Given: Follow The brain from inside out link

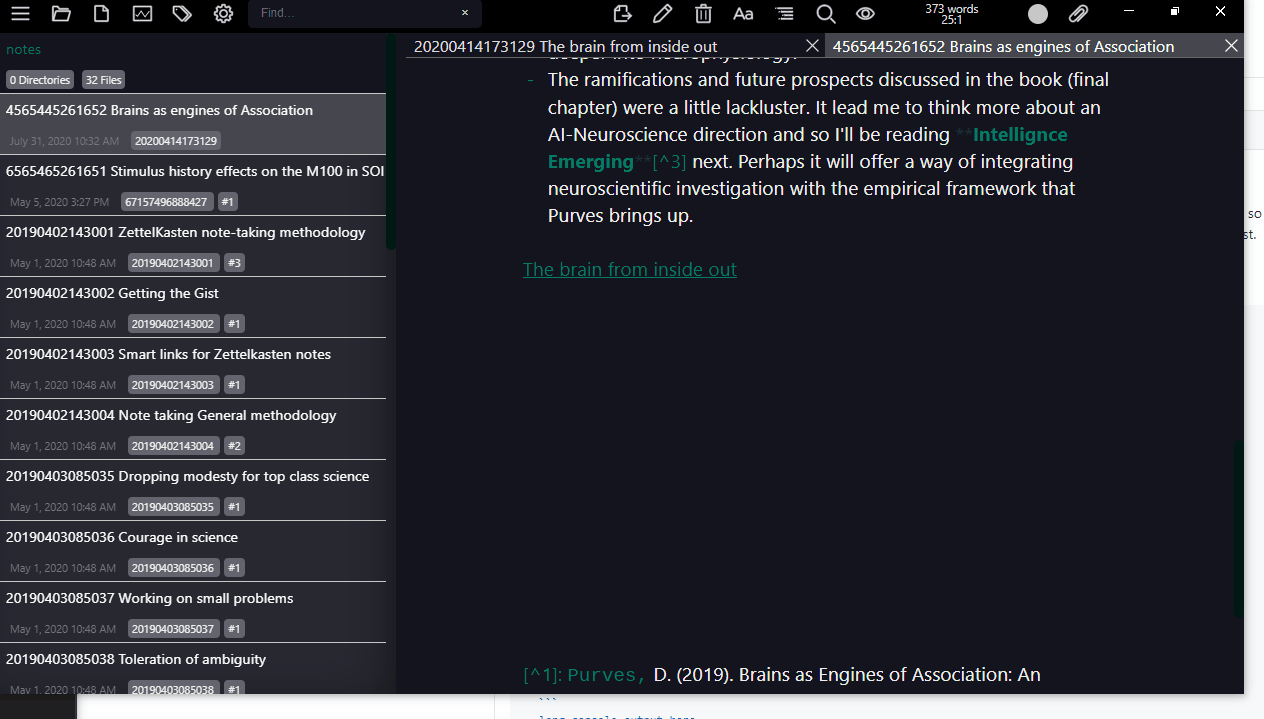Looking at the screenshot, I should coord(629,269).
